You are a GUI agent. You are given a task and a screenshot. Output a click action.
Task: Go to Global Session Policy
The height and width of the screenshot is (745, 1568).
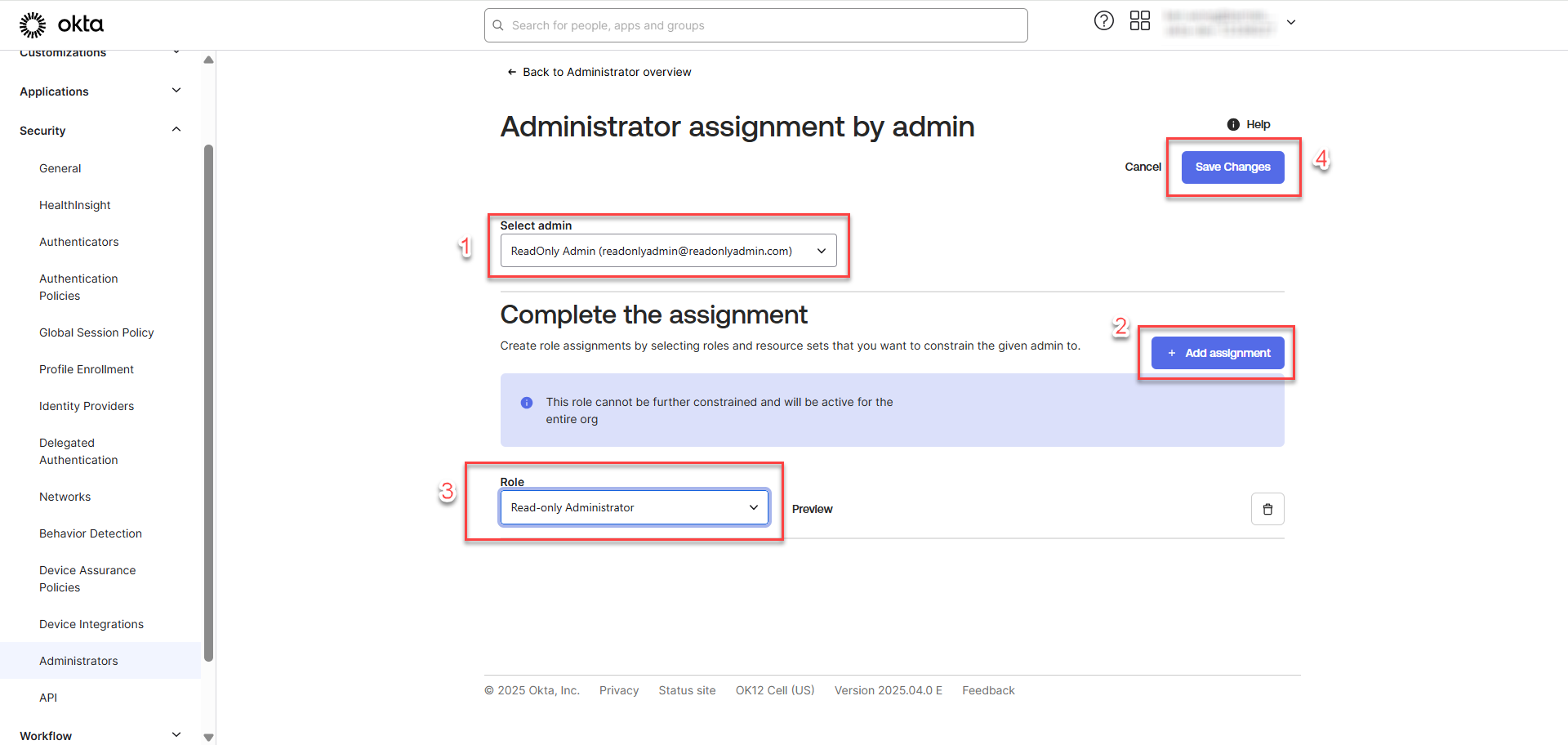(x=96, y=332)
